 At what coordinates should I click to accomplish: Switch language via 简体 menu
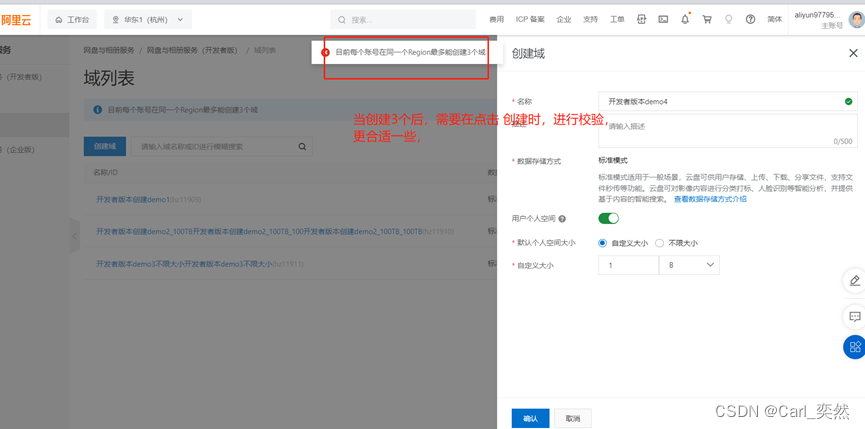click(775, 19)
